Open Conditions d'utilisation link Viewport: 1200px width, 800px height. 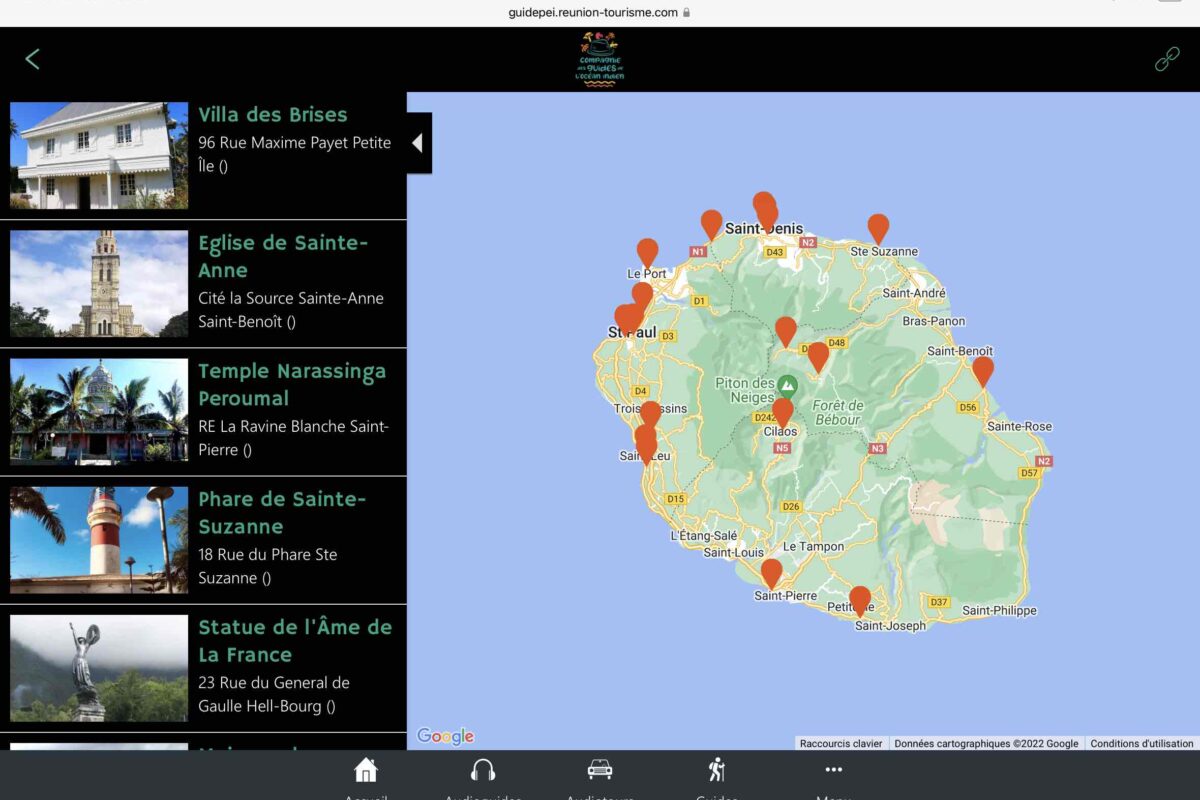[1141, 743]
